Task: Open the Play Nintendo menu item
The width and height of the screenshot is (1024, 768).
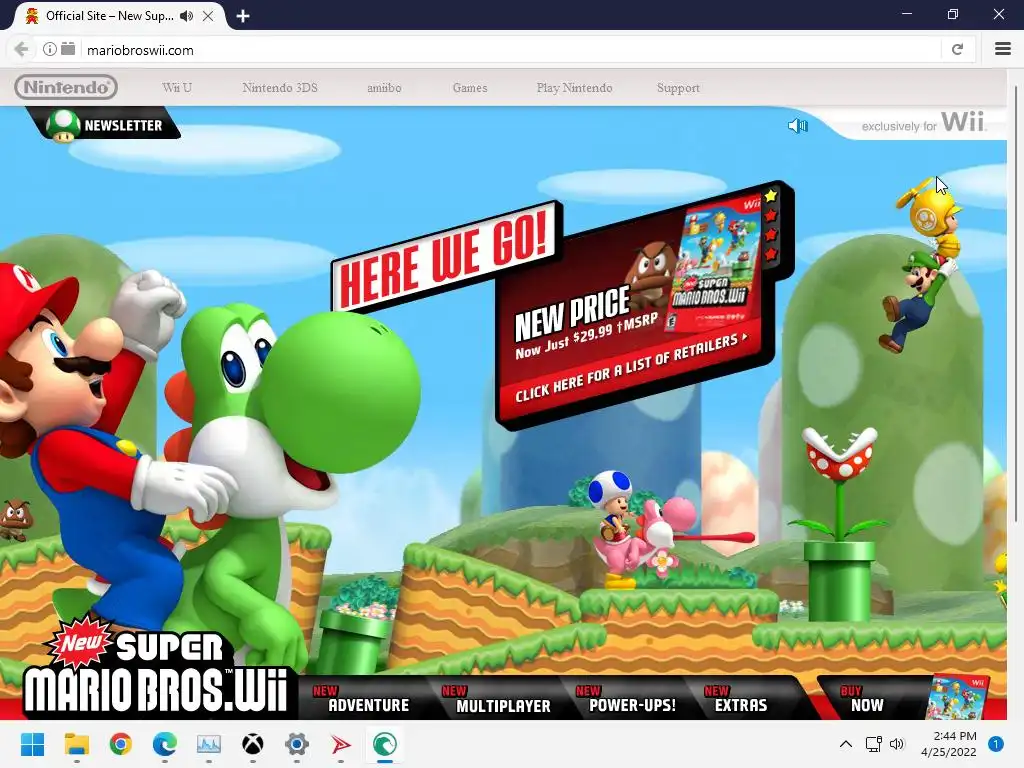Action: click(x=574, y=88)
